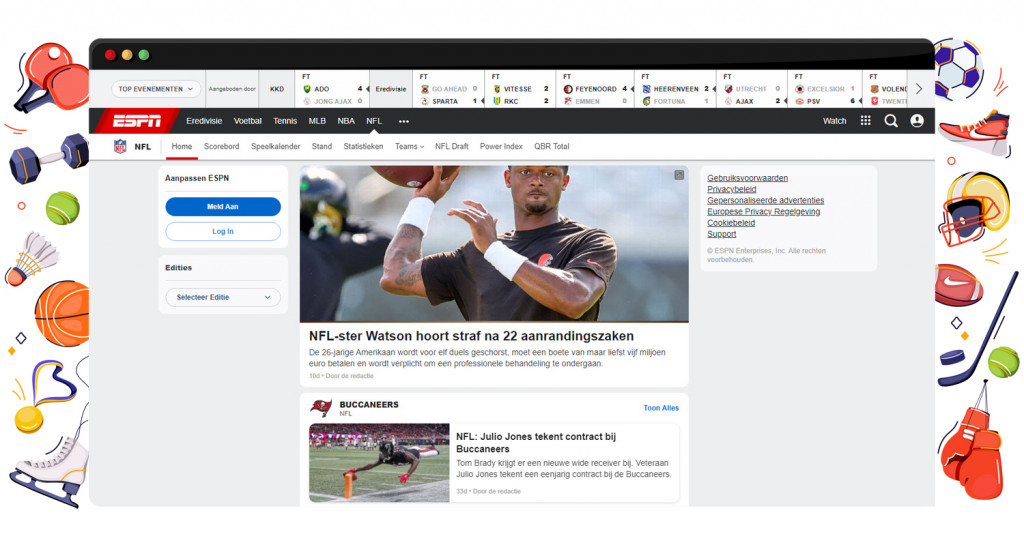Click the Excelsior vs PSV score card
Viewport: 1024px width, 545px height.
coord(825,89)
